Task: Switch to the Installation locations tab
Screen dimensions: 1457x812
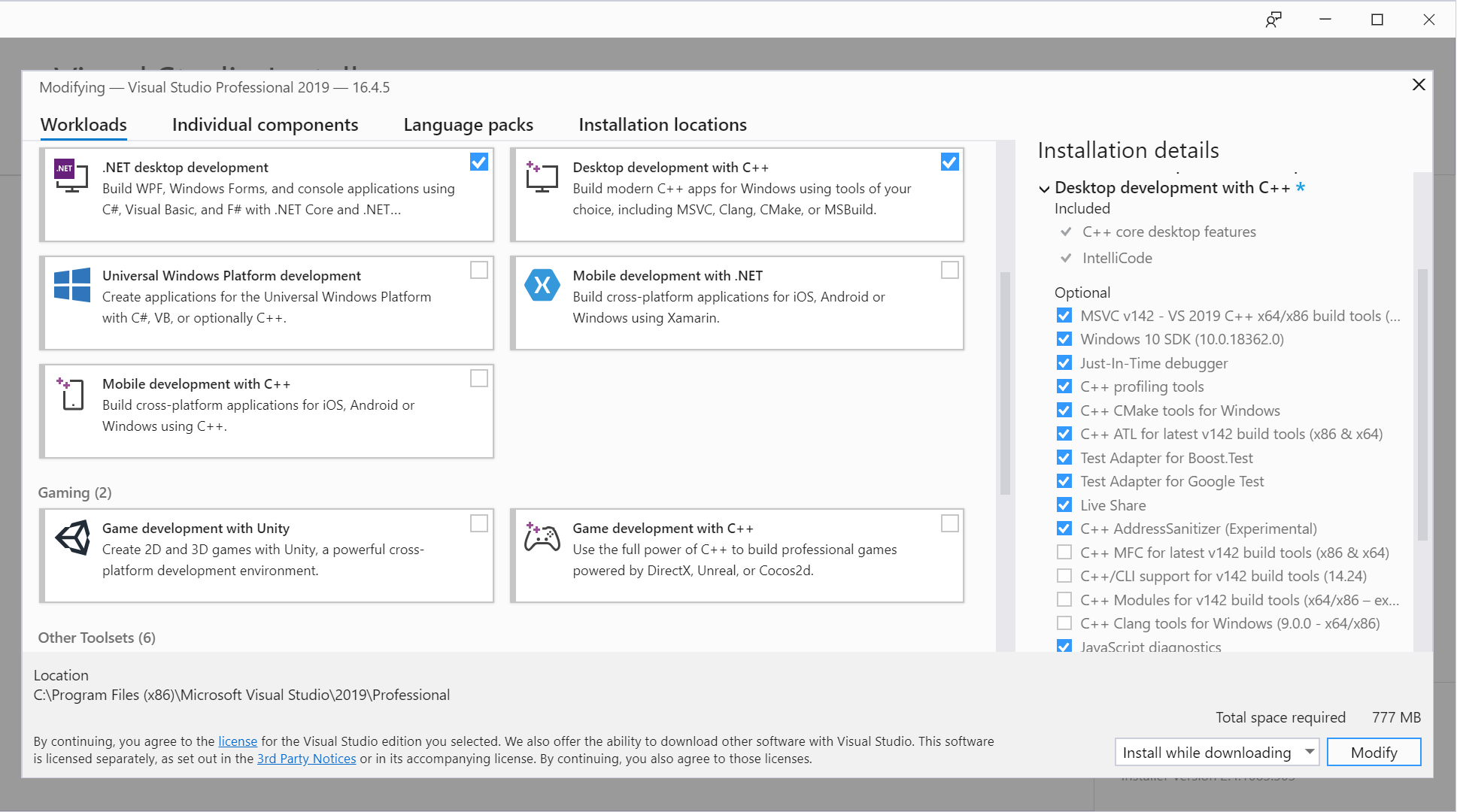Action: pos(663,125)
